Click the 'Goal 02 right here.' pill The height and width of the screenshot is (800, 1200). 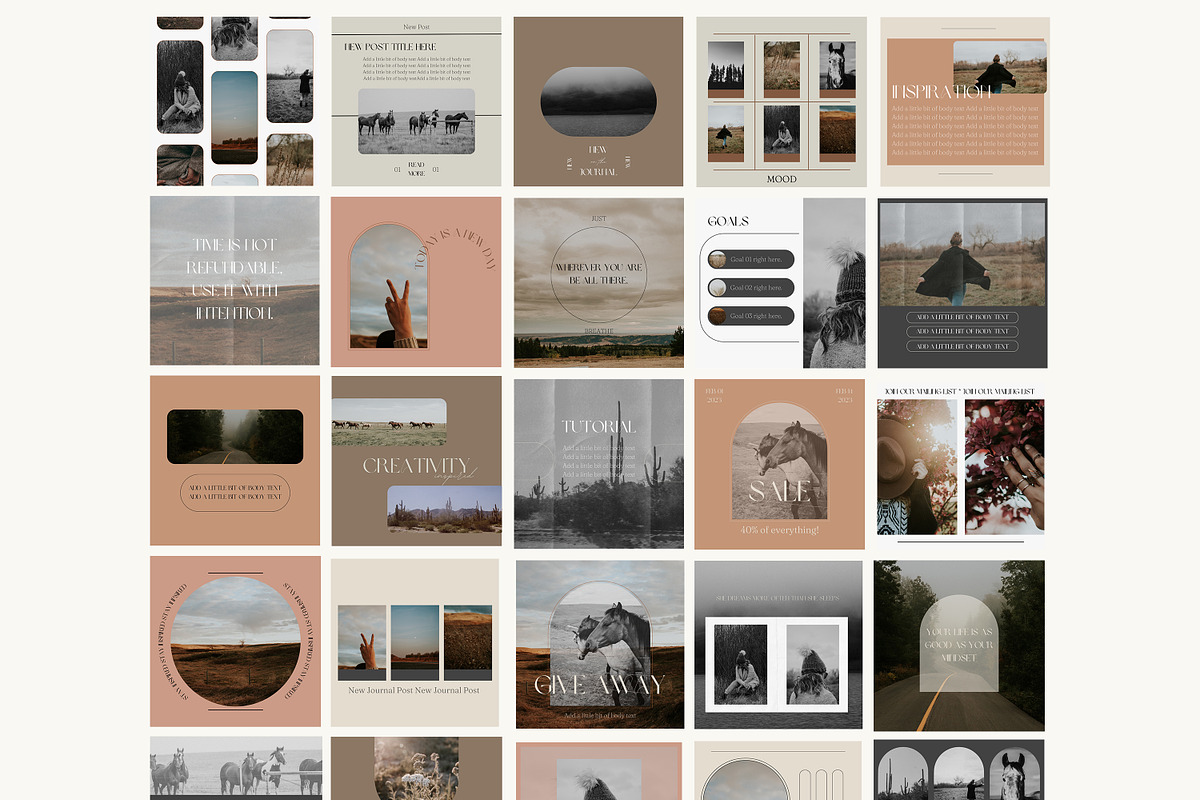[750, 288]
